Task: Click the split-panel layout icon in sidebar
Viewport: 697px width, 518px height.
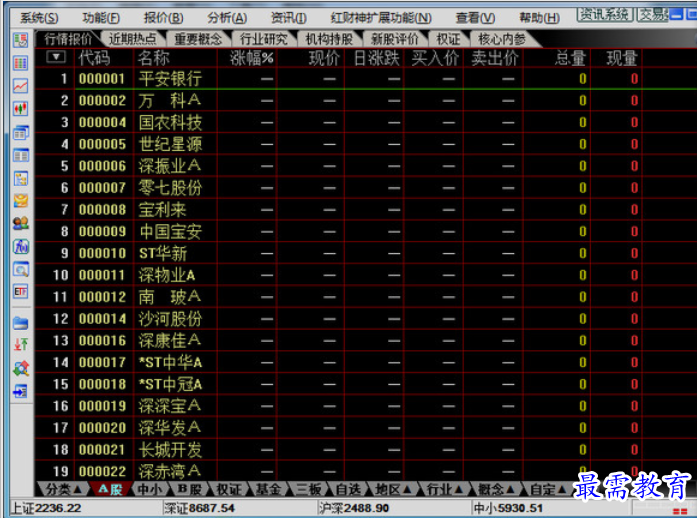Action: coord(20,156)
